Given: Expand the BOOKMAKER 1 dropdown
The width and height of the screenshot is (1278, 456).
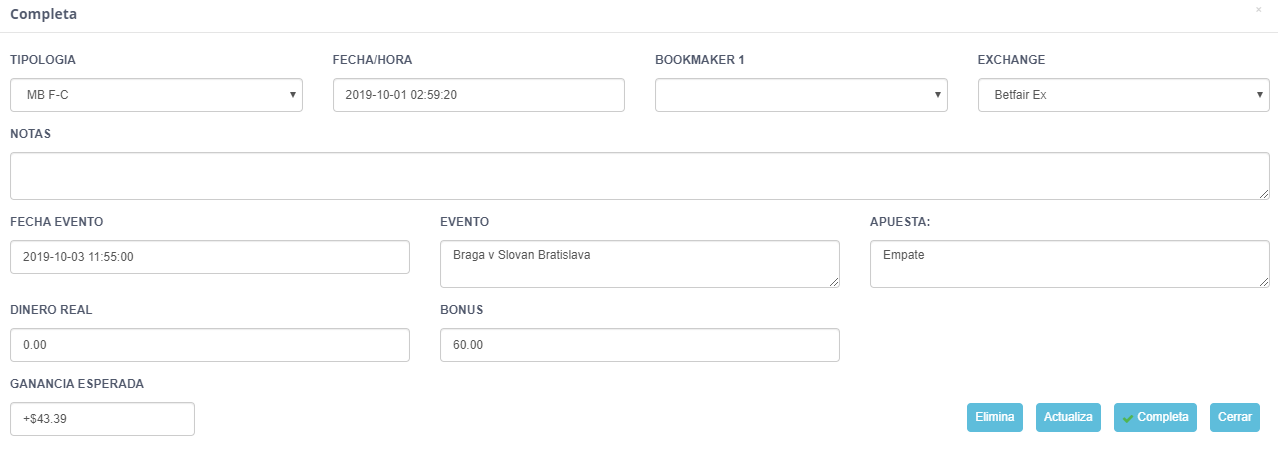Looking at the screenshot, I should click(x=801, y=95).
